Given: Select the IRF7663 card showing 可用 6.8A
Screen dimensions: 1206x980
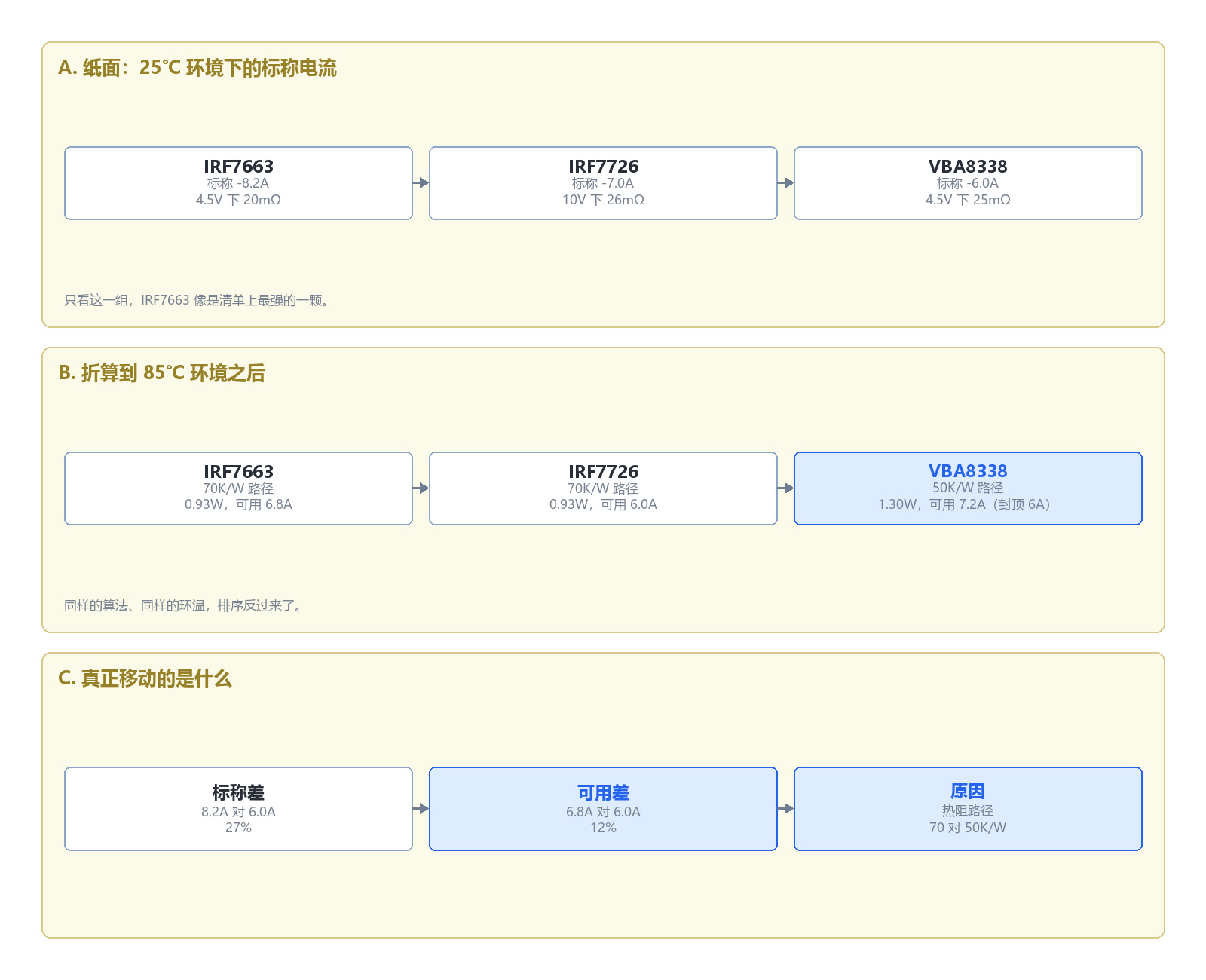Looking at the screenshot, I should [238, 488].
